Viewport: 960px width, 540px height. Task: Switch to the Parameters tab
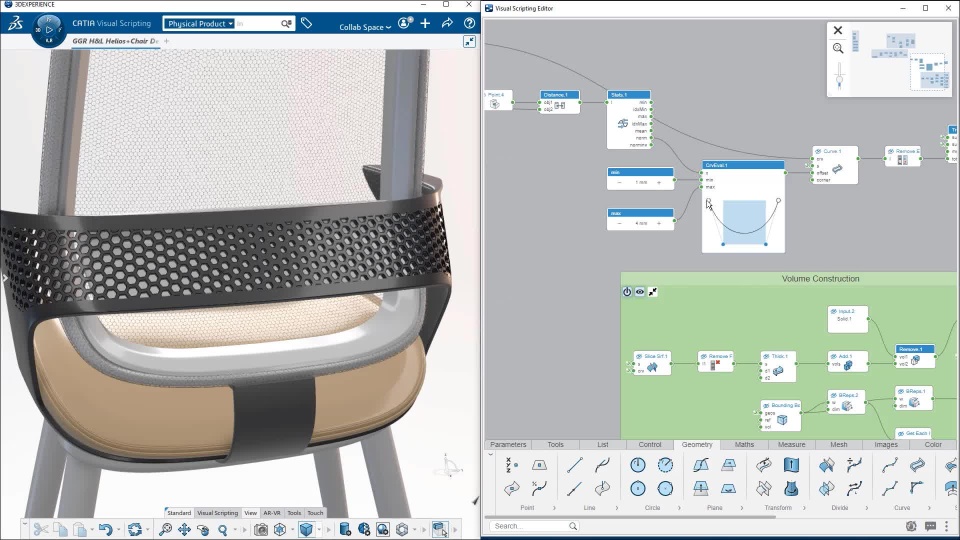point(508,444)
